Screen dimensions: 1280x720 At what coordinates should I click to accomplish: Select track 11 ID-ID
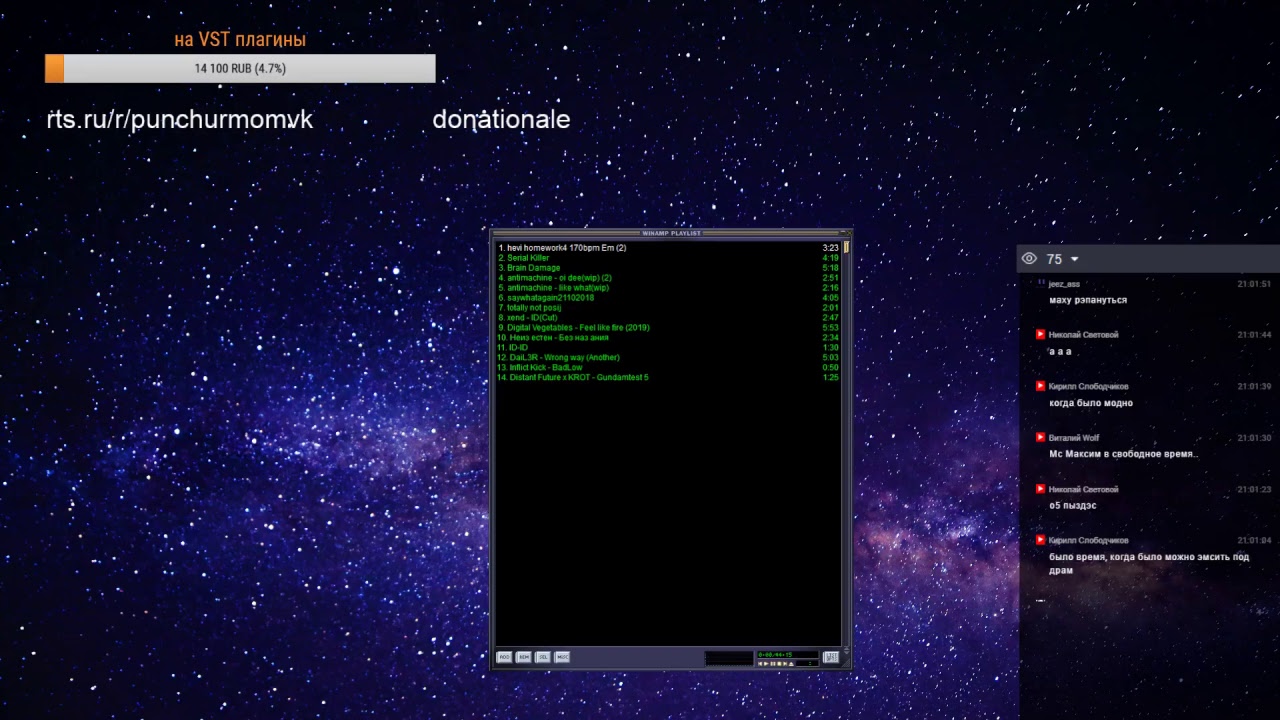[x=668, y=348]
